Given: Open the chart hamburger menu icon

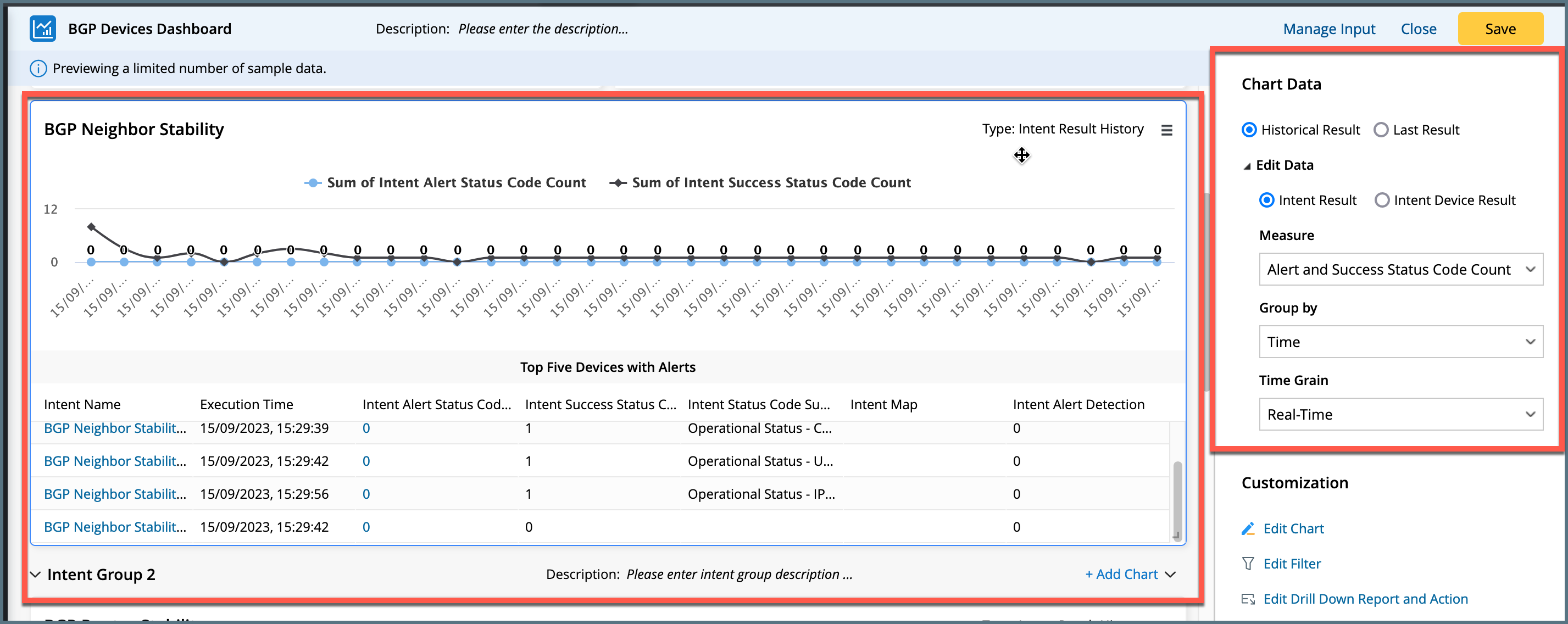Looking at the screenshot, I should [x=1166, y=130].
